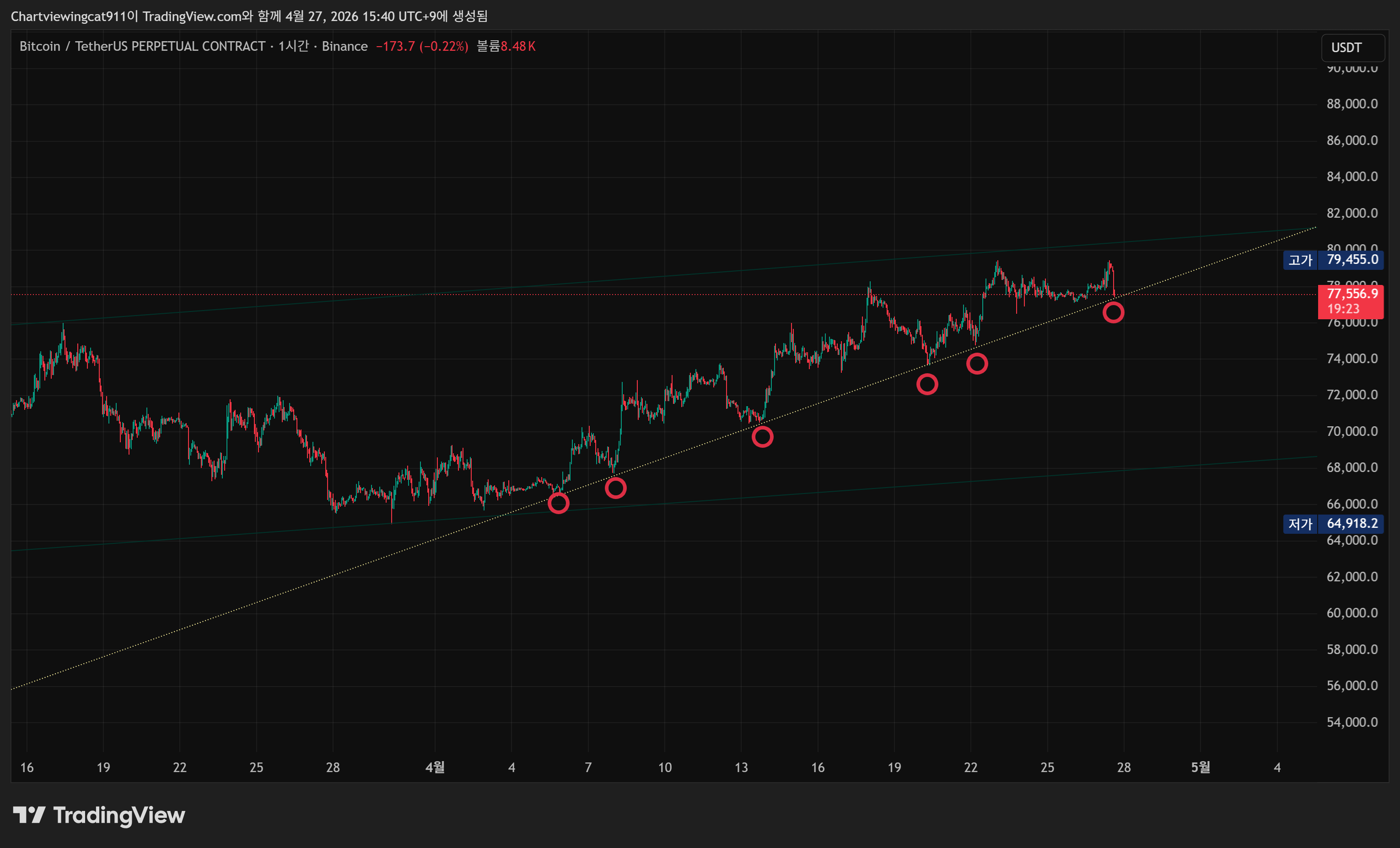Click the 1시간 interval label
1400x848 pixels.
[x=293, y=47]
